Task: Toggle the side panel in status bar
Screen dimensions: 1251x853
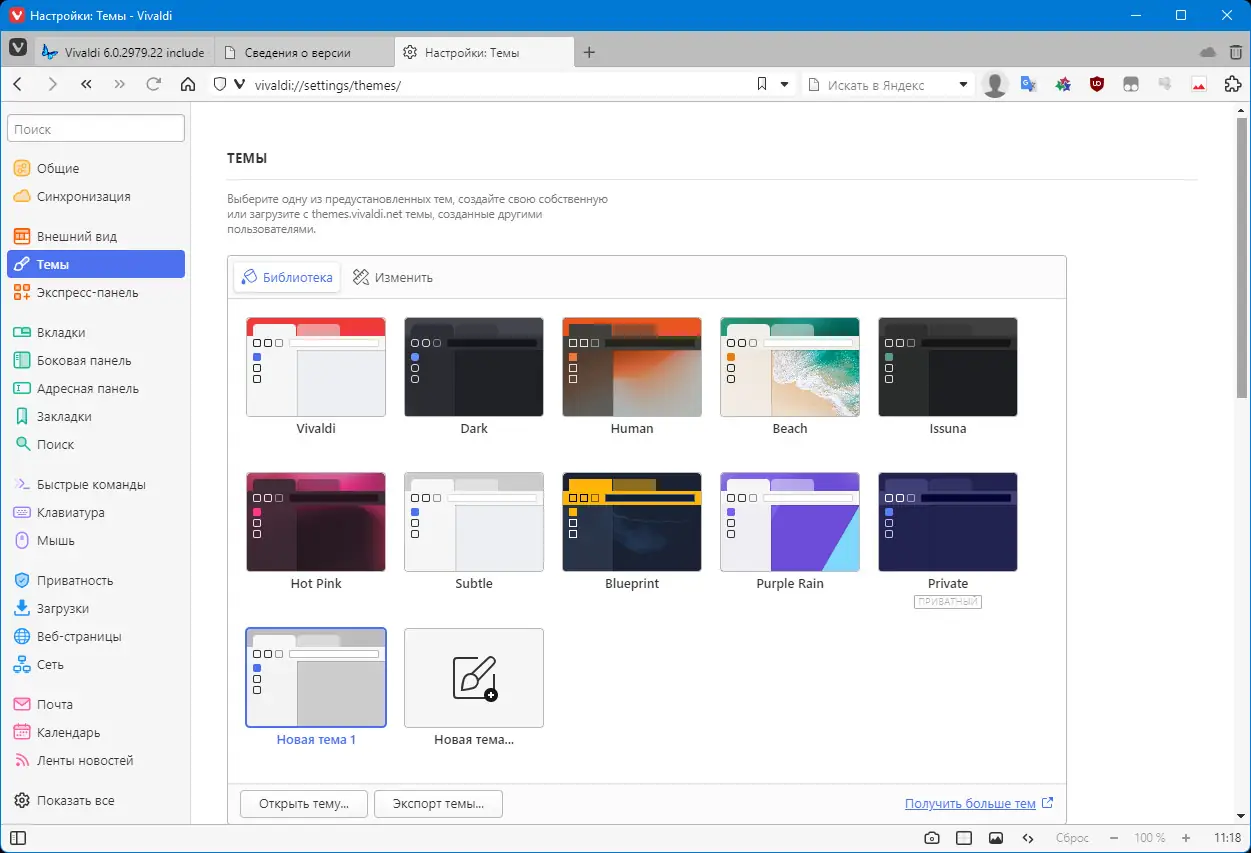Action: (x=17, y=838)
